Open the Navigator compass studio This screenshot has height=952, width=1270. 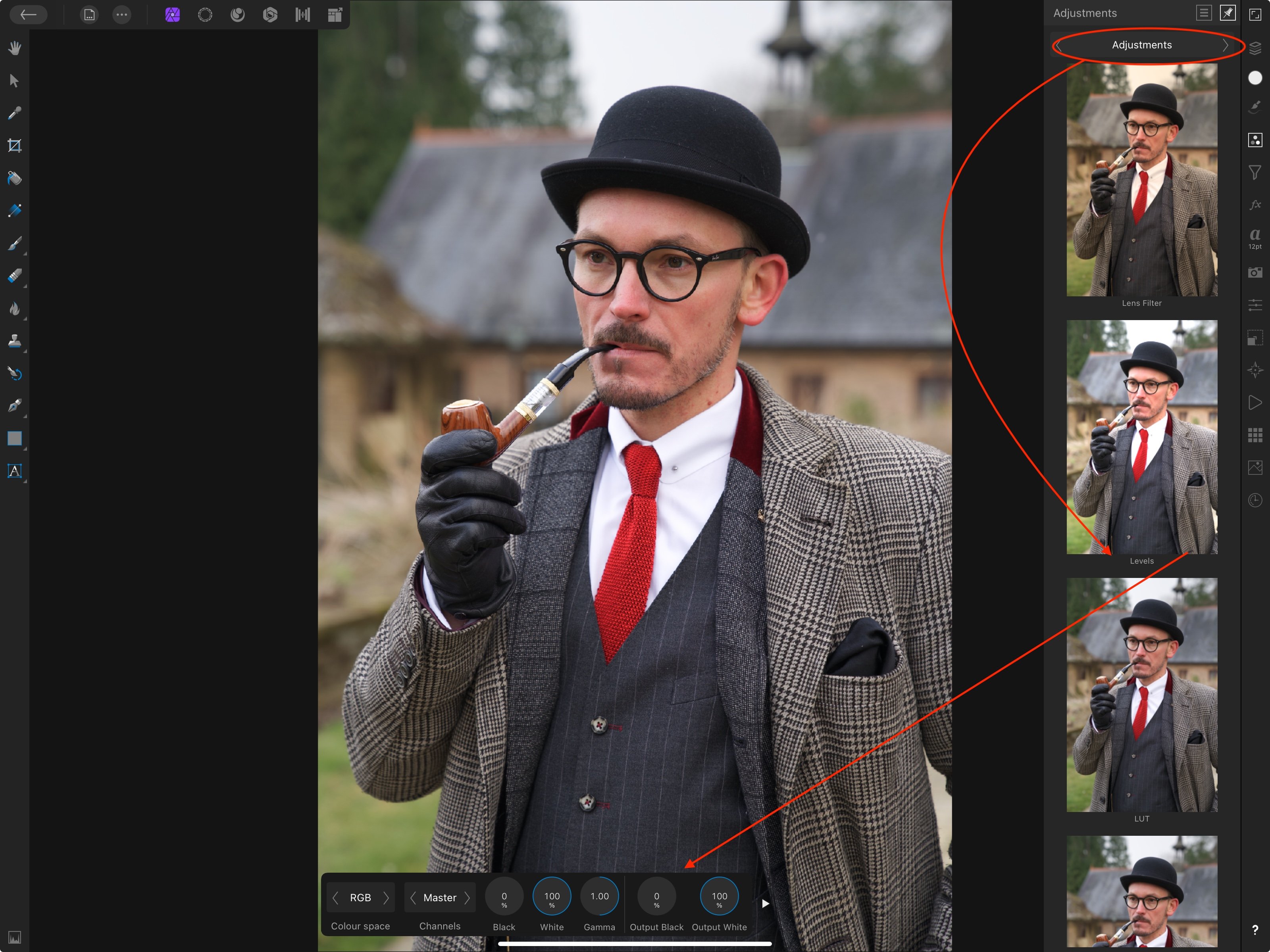(1255, 370)
